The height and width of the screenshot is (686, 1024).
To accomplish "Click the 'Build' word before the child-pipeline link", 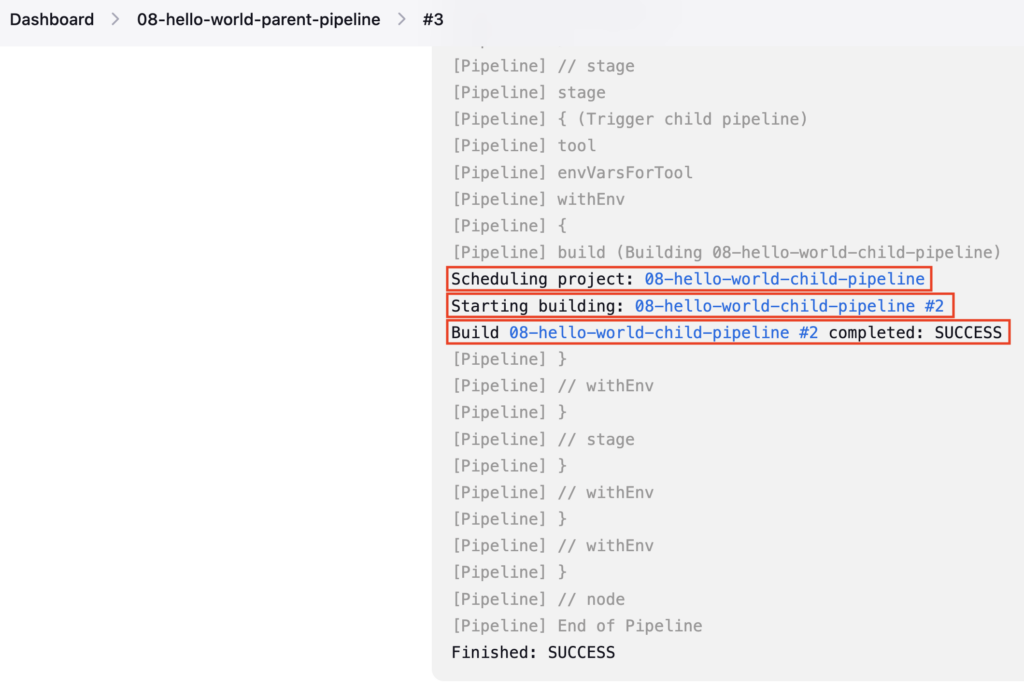I will (x=475, y=333).
